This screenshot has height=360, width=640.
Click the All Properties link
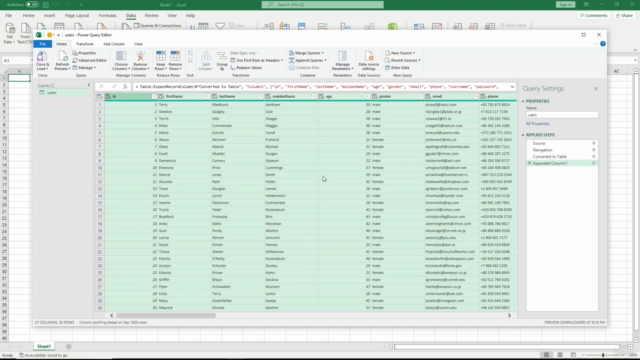pyautogui.click(x=538, y=124)
